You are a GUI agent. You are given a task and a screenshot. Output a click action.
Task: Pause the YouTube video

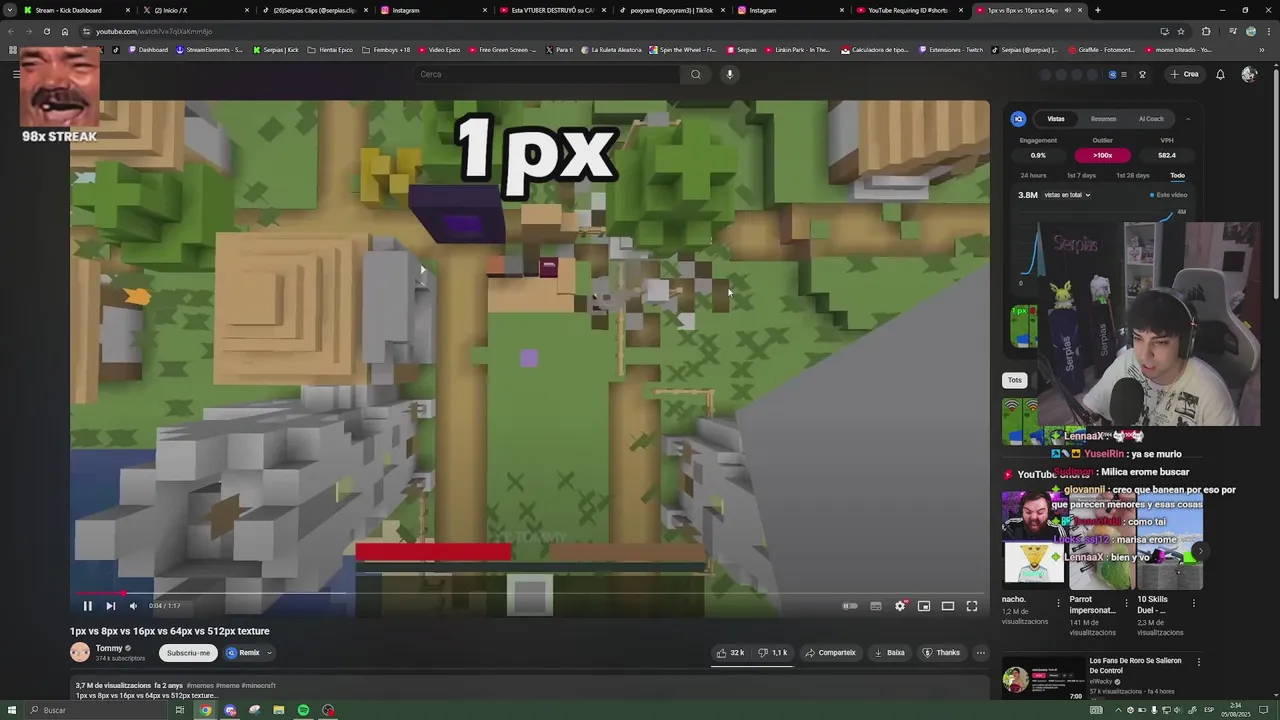(87, 606)
